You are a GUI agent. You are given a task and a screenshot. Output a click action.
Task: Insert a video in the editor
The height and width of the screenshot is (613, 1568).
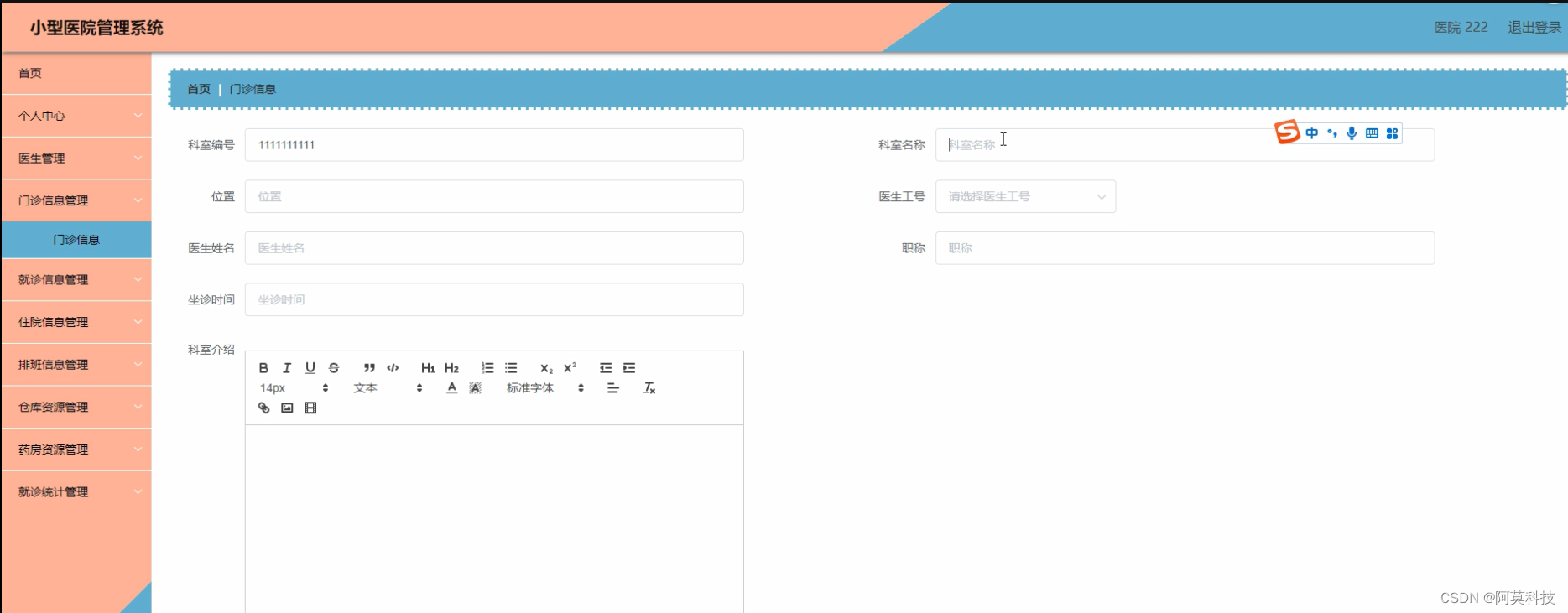point(310,408)
